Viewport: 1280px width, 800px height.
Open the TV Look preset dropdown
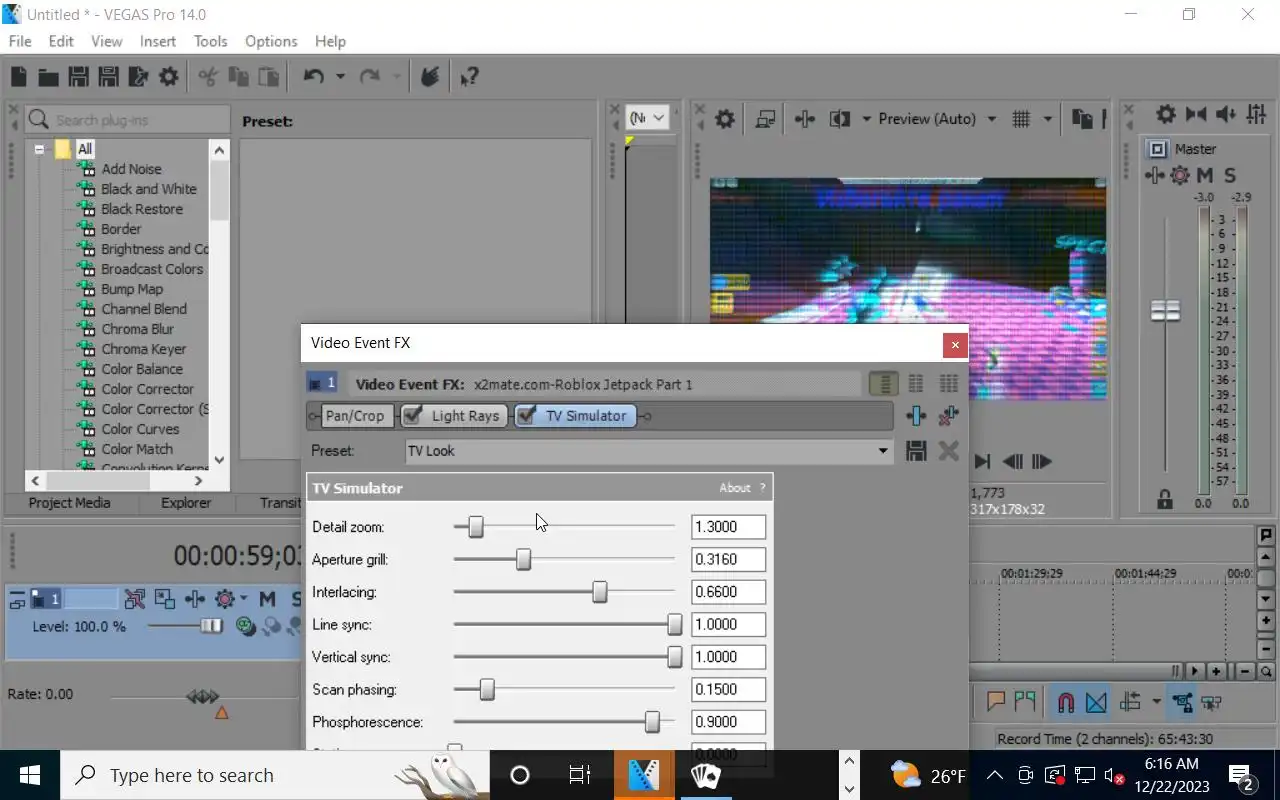click(883, 451)
